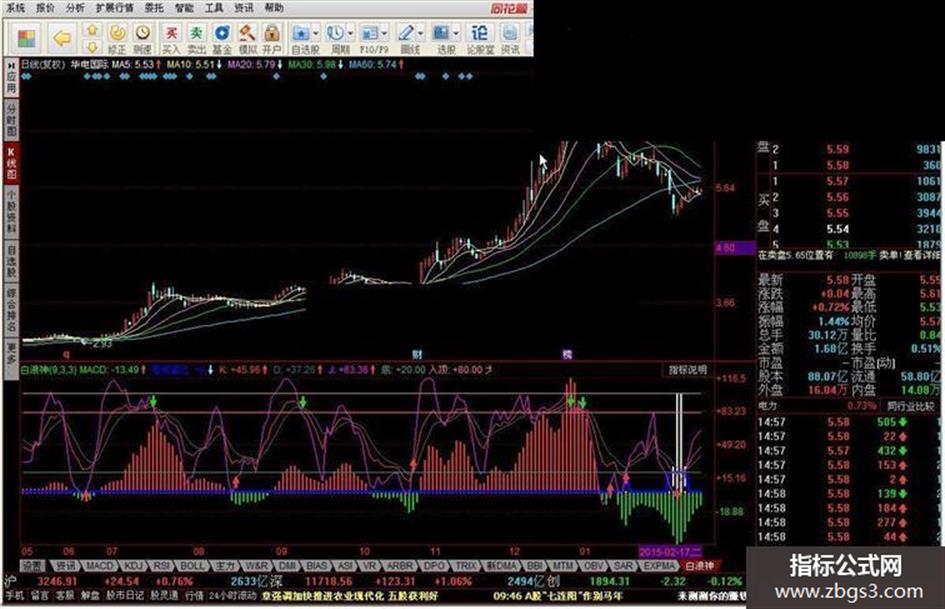Image resolution: width=945 pixels, height=609 pixels.
Task: Expand the F10/F9 dropdown arrow
Action: tap(385, 34)
